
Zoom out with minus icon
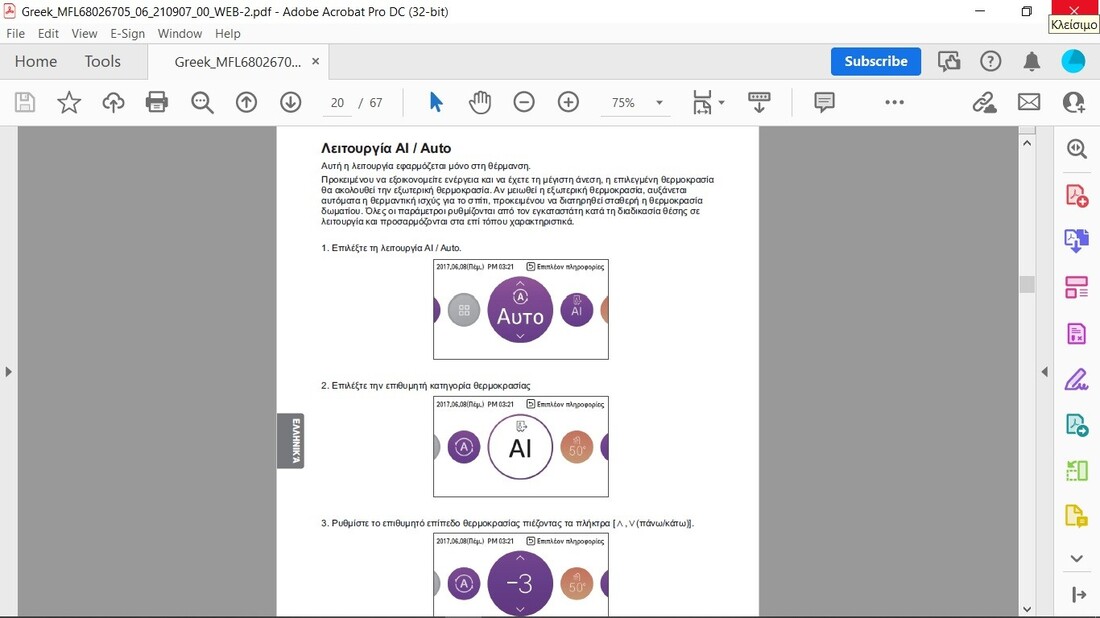pos(524,102)
